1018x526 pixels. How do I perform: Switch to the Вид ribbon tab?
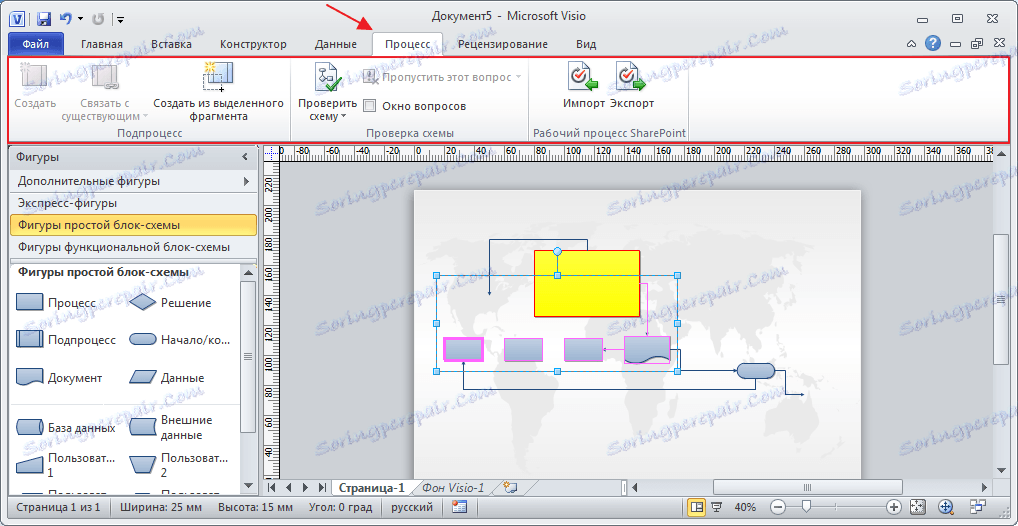[x=586, y=44]
